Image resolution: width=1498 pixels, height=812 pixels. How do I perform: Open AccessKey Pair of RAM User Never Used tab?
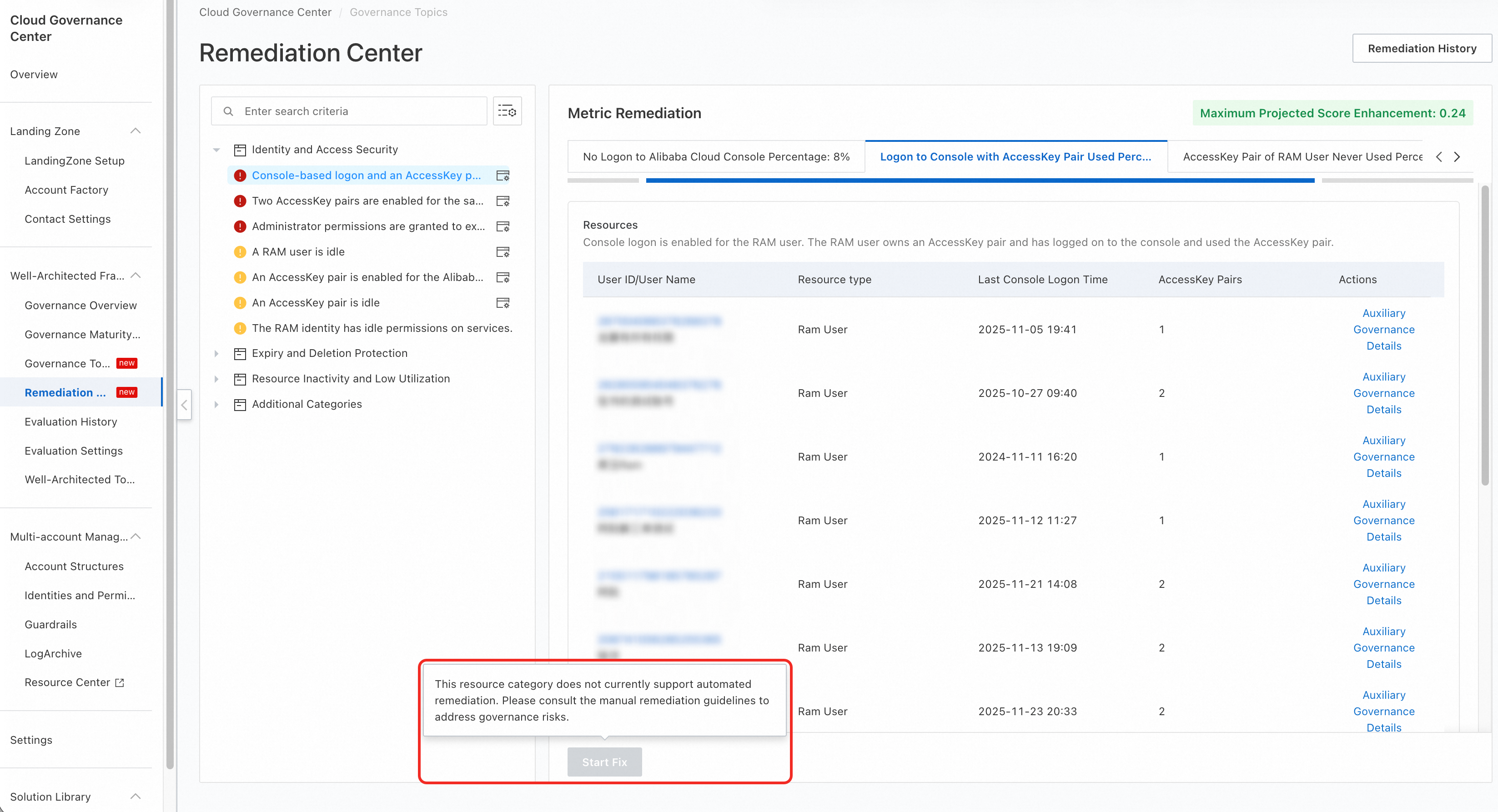1302,157
